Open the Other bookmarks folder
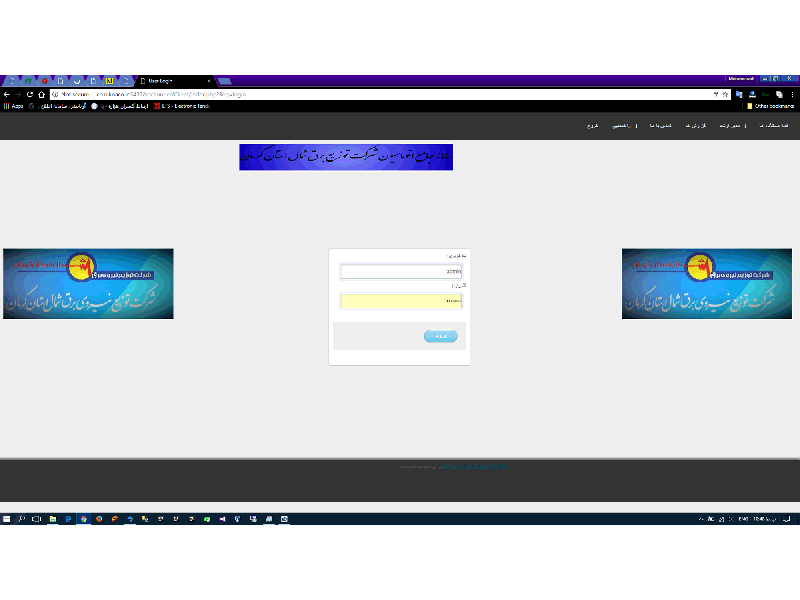Screen dimensions: 800x600 tap(770, 106)
